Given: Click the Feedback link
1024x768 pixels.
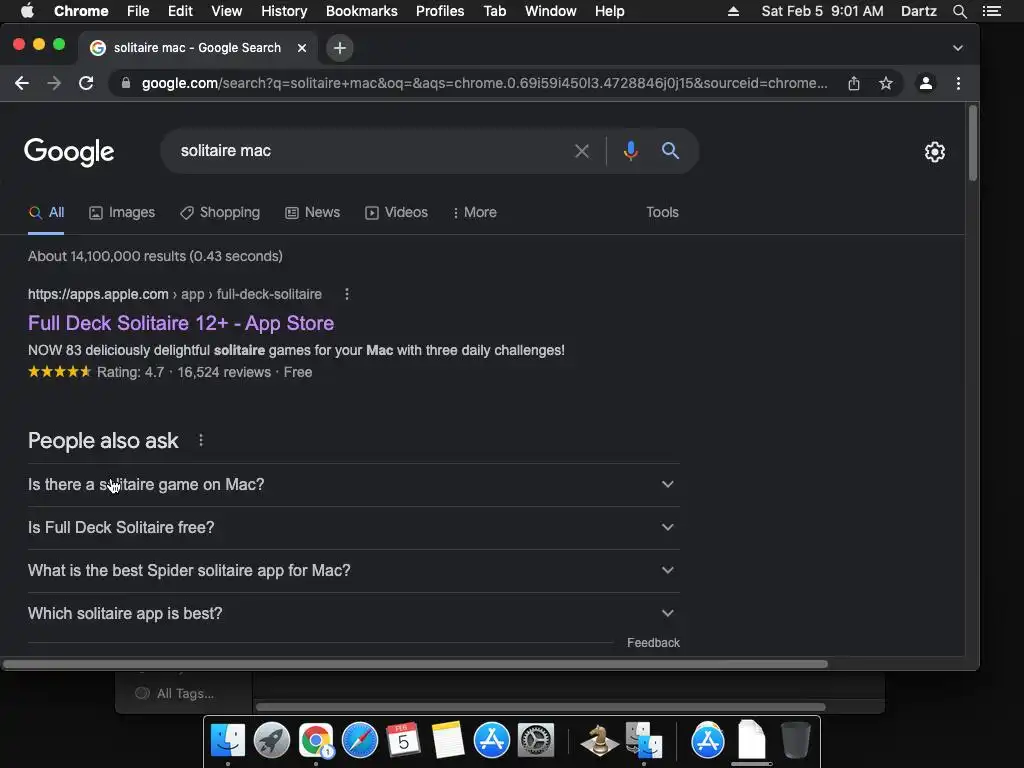Looking at the screenshot, I should (653, 643).
